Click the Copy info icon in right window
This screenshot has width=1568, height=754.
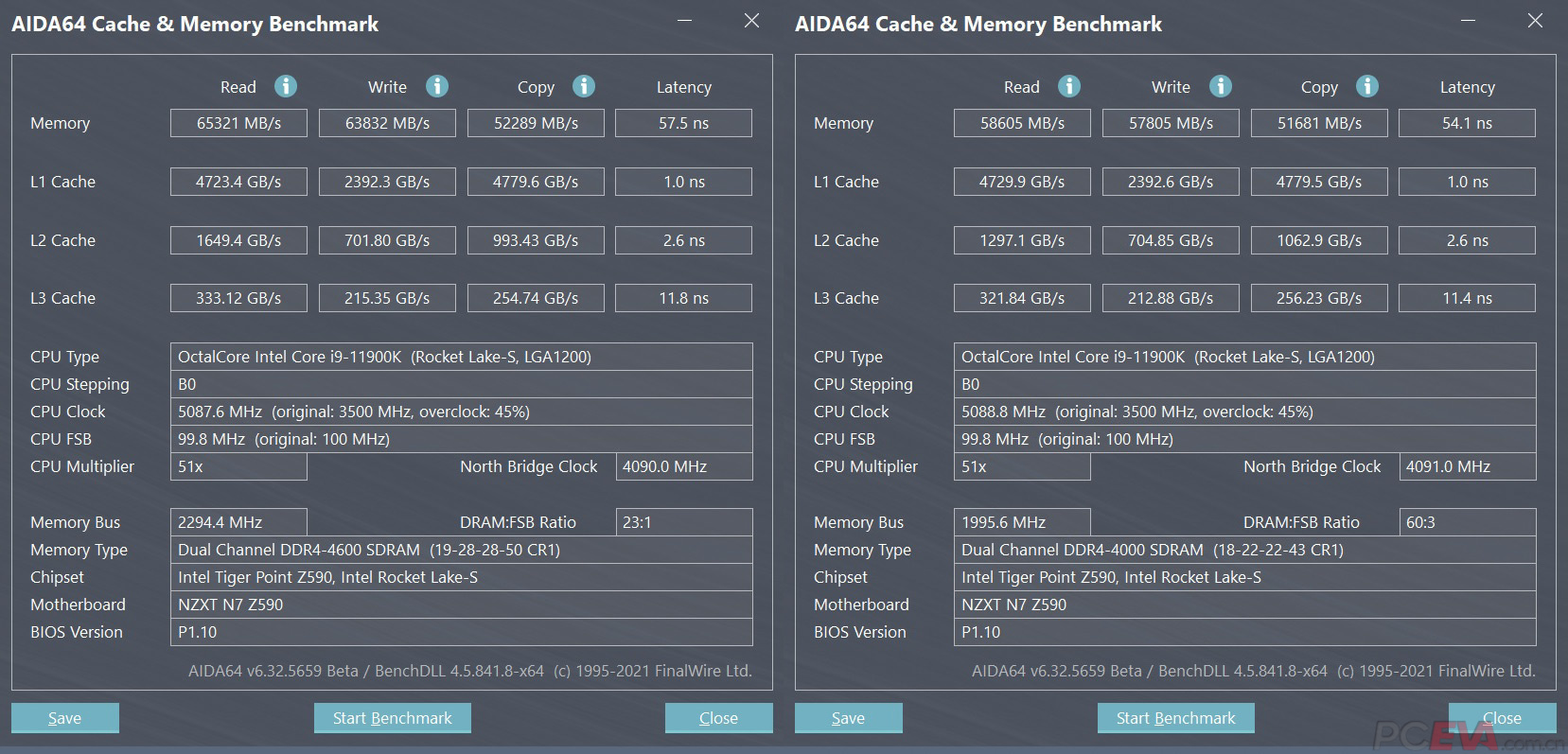1367,86
